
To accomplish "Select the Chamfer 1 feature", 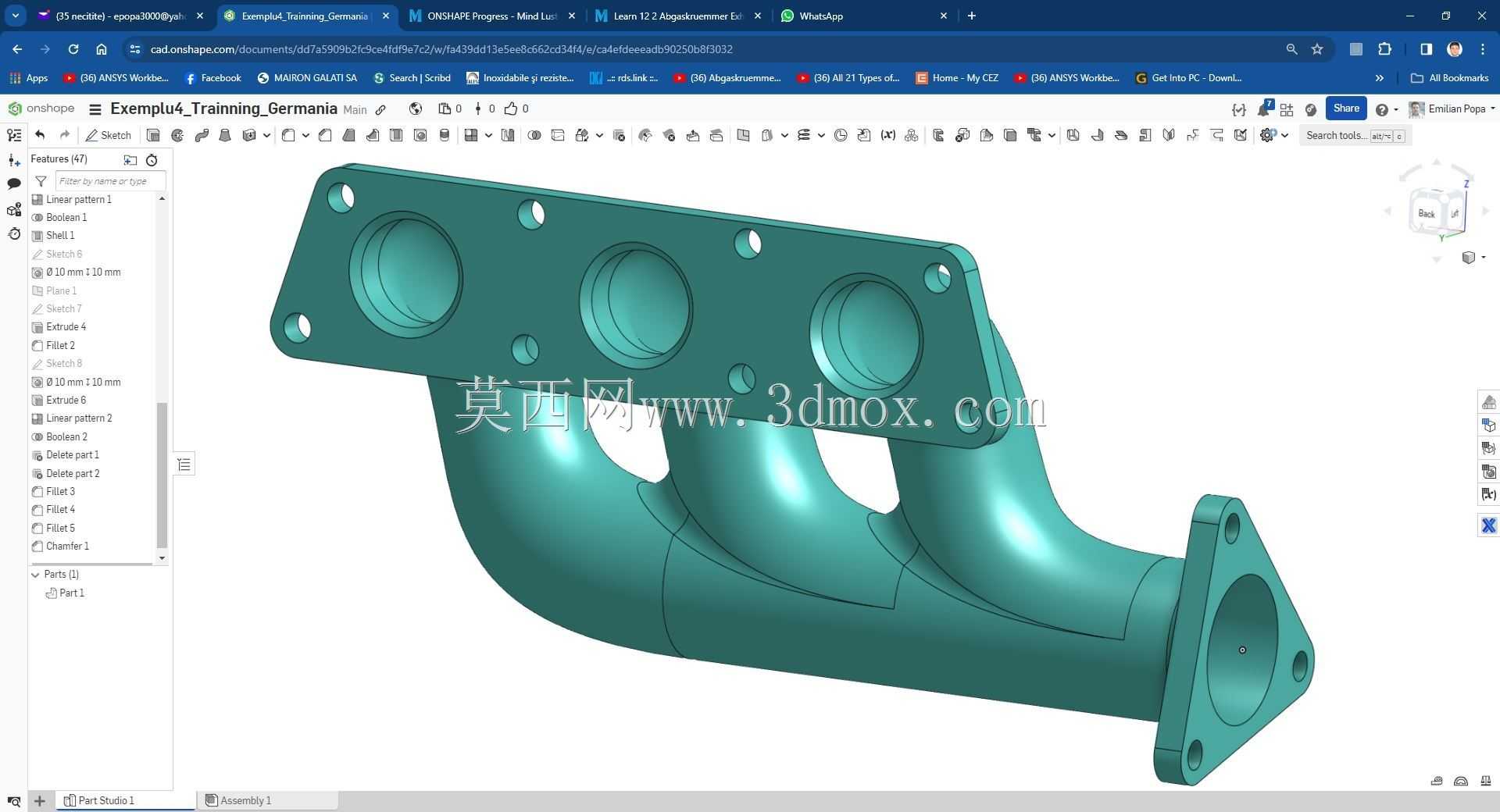I will (67, 547).
